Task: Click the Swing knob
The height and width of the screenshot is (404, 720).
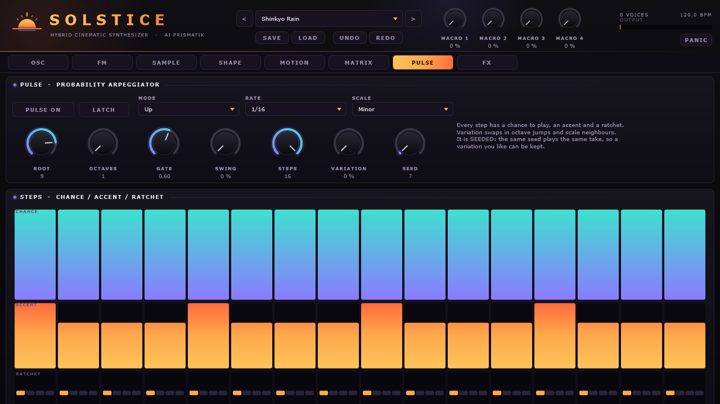Action: pos(225,144)
